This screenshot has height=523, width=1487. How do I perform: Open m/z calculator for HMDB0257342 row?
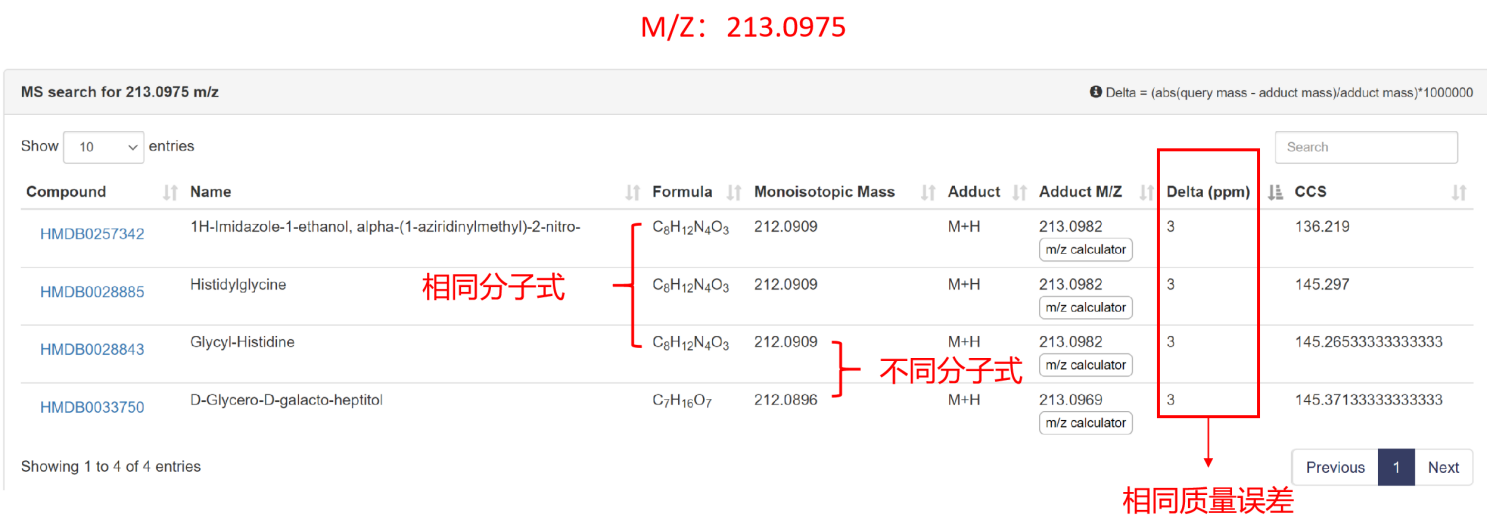tap(1086, 249)
